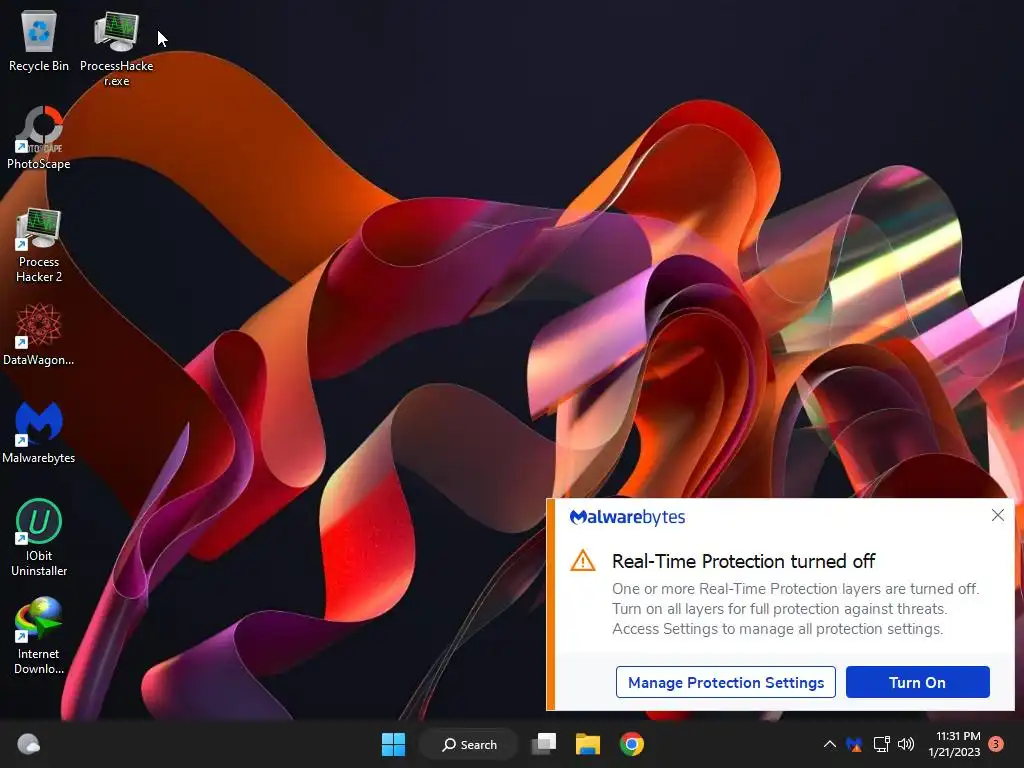This screenshot has width=1024, height=768.
Task: Select ProcessHacker.exe desktop icon
Action: pos(116,48)
